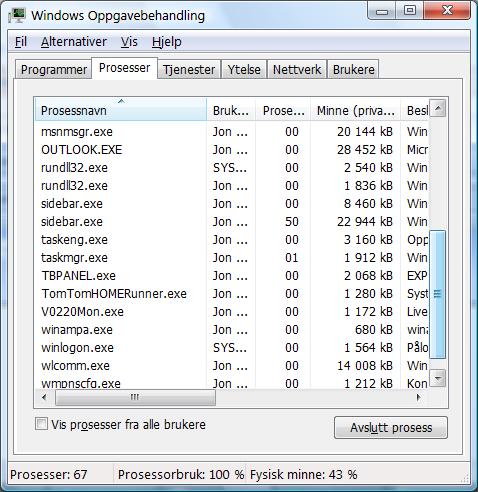Sort by the Besl column header
Image resolution: width=478 pixels, height=492 pixels.
coord(415,109)
